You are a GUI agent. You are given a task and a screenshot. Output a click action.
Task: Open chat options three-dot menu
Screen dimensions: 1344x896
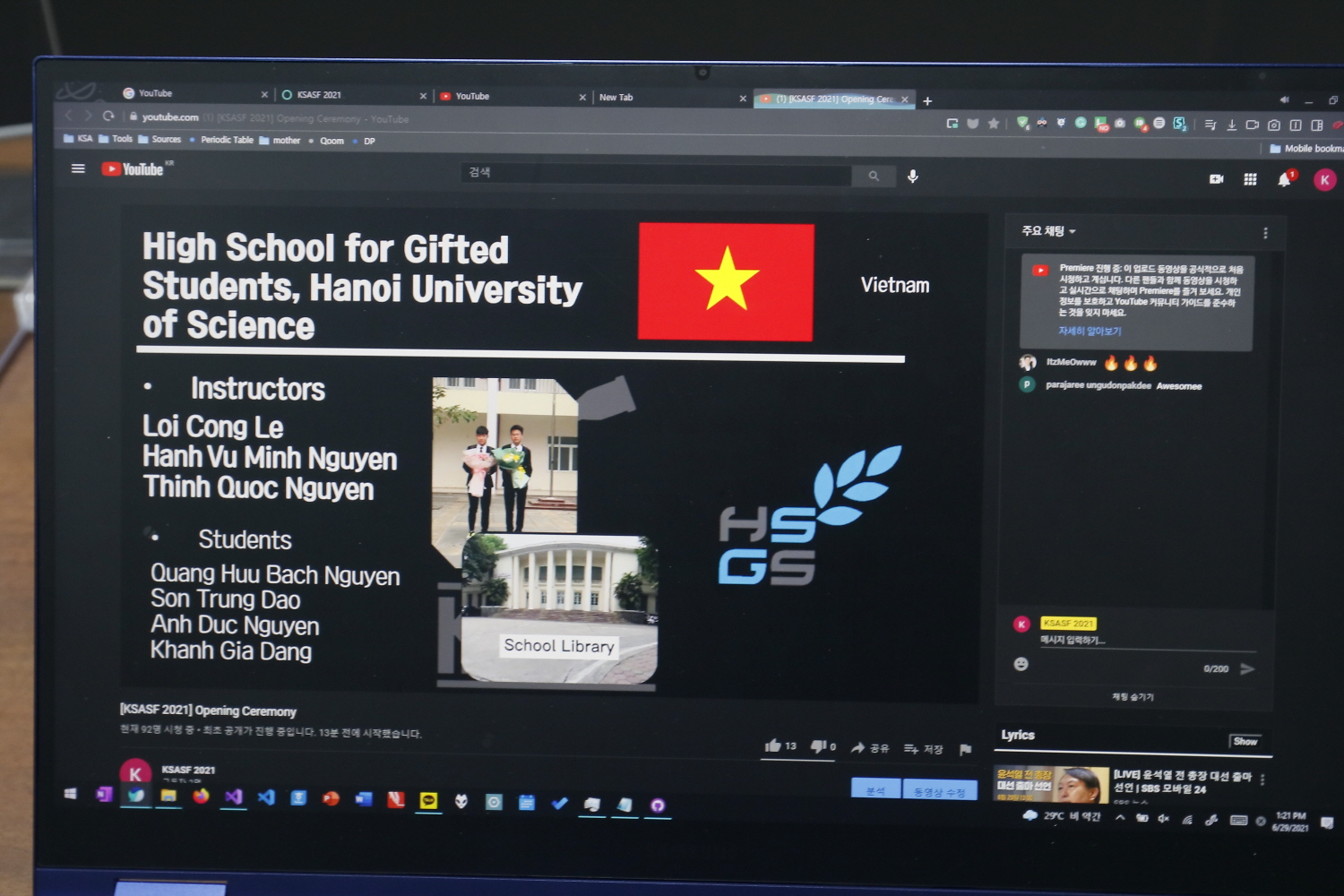pyautogui.click(x=1265, y=233)
